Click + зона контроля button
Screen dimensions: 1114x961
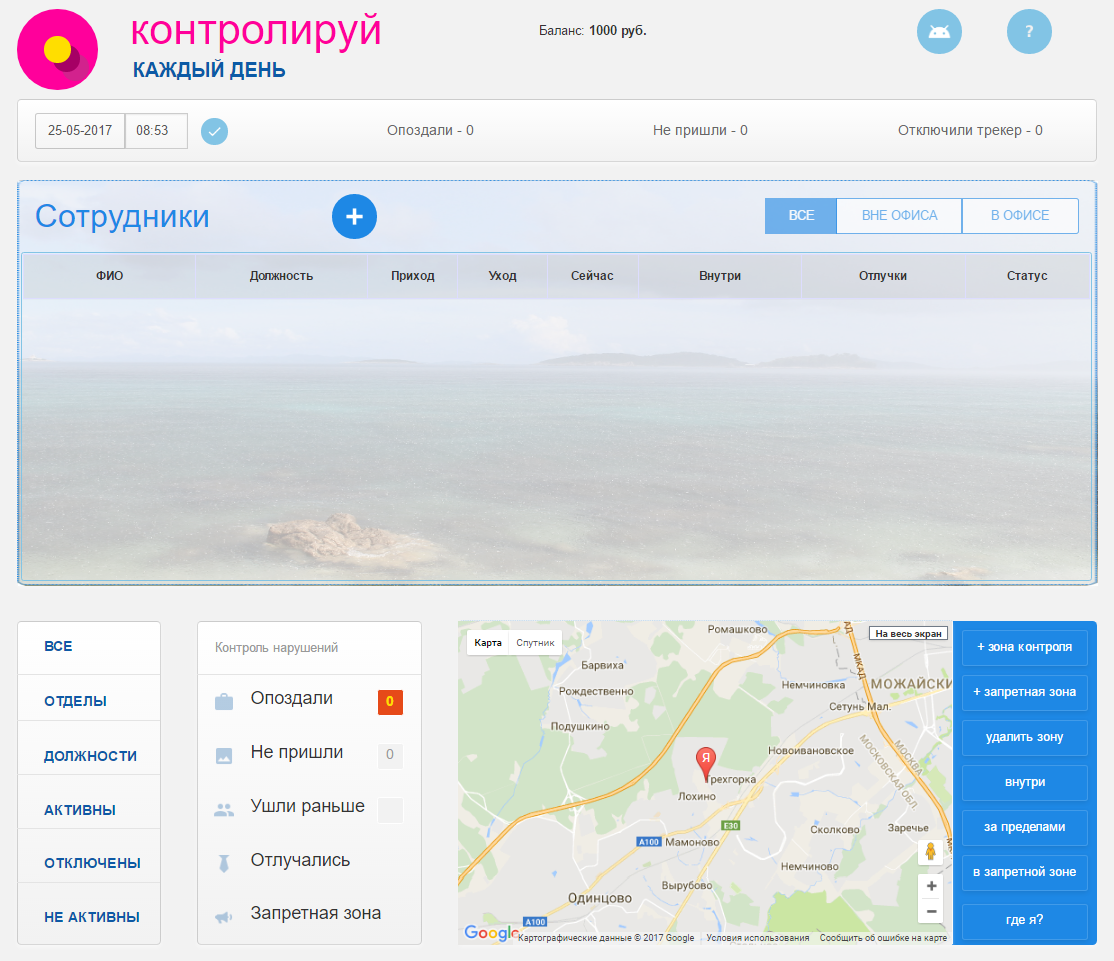pyautogui.click(x=1024, y=647)
